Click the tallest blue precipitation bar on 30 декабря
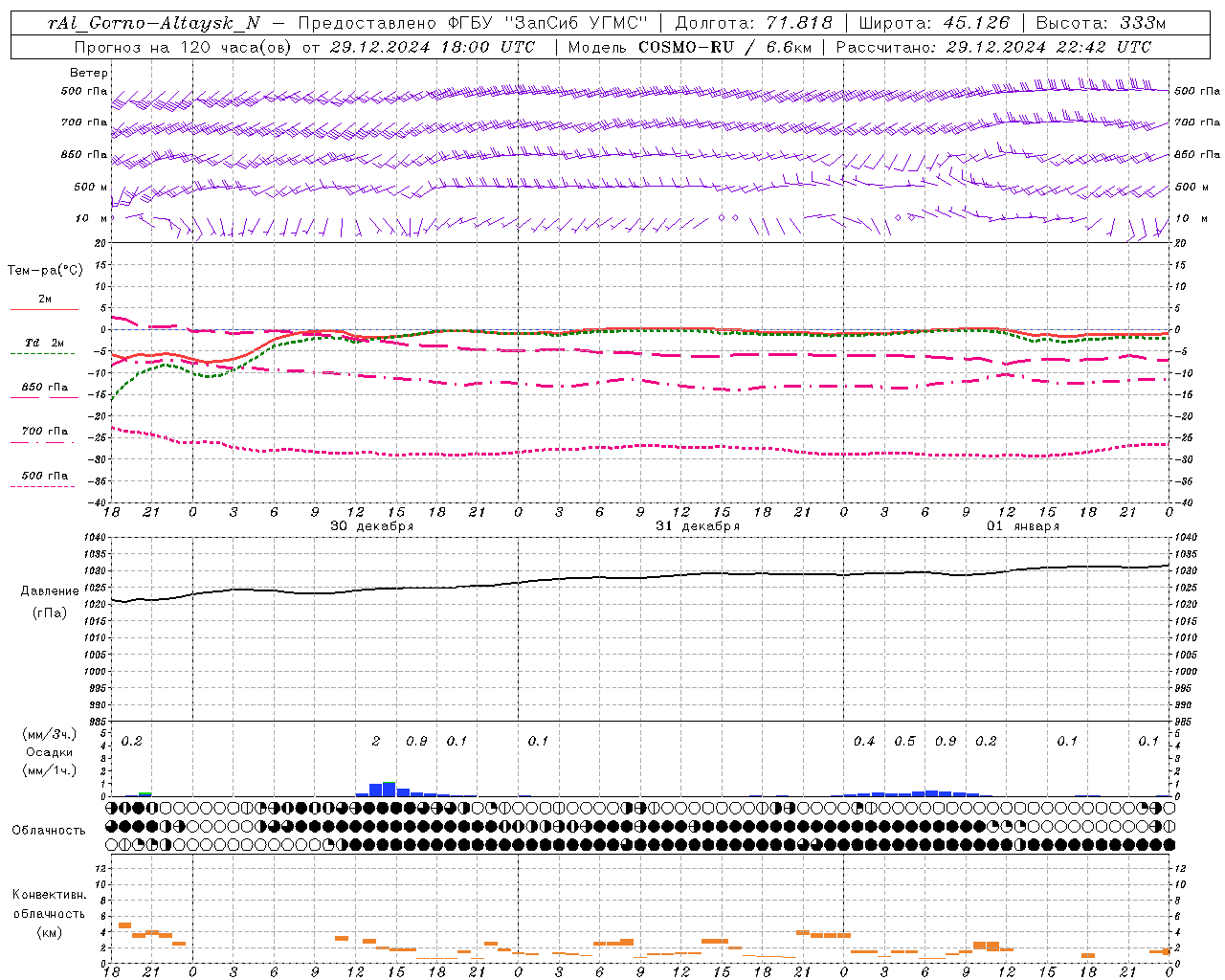 click(389, 790)
